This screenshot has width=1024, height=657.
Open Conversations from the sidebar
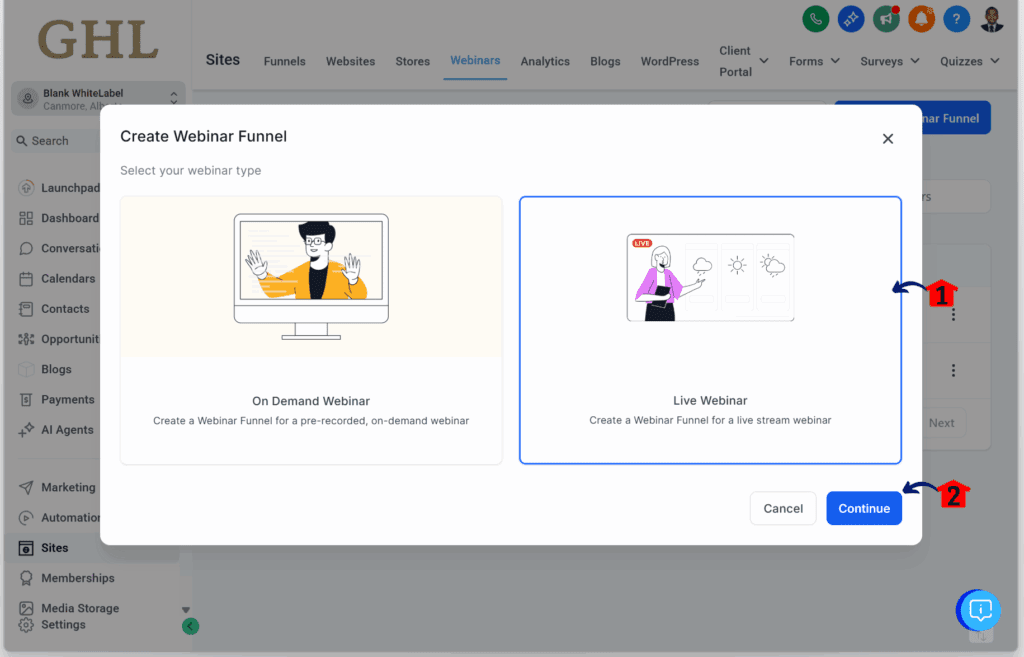28,248
